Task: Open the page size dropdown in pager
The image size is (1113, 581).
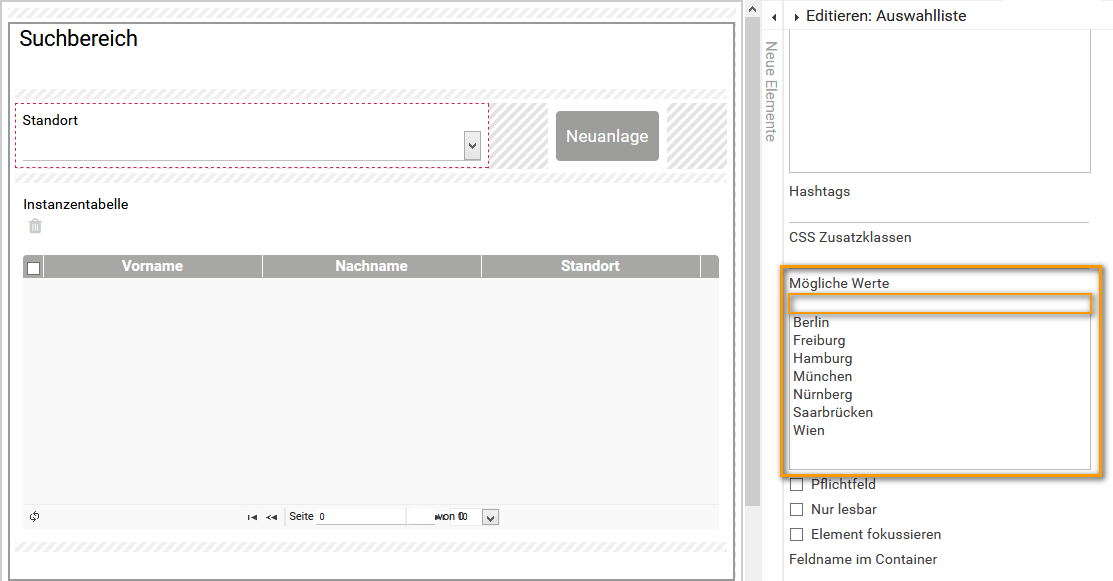Action: (x=490, y=517)
